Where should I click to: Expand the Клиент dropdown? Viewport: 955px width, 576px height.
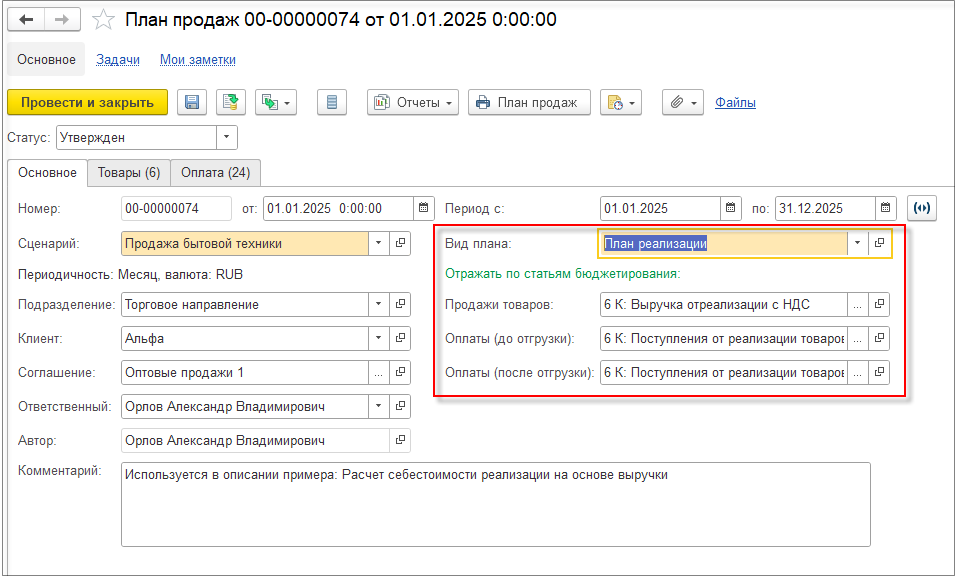coord(378,338)
